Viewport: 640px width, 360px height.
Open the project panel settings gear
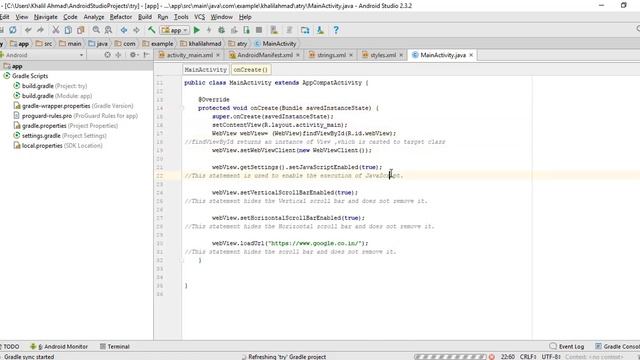[133, 55]
